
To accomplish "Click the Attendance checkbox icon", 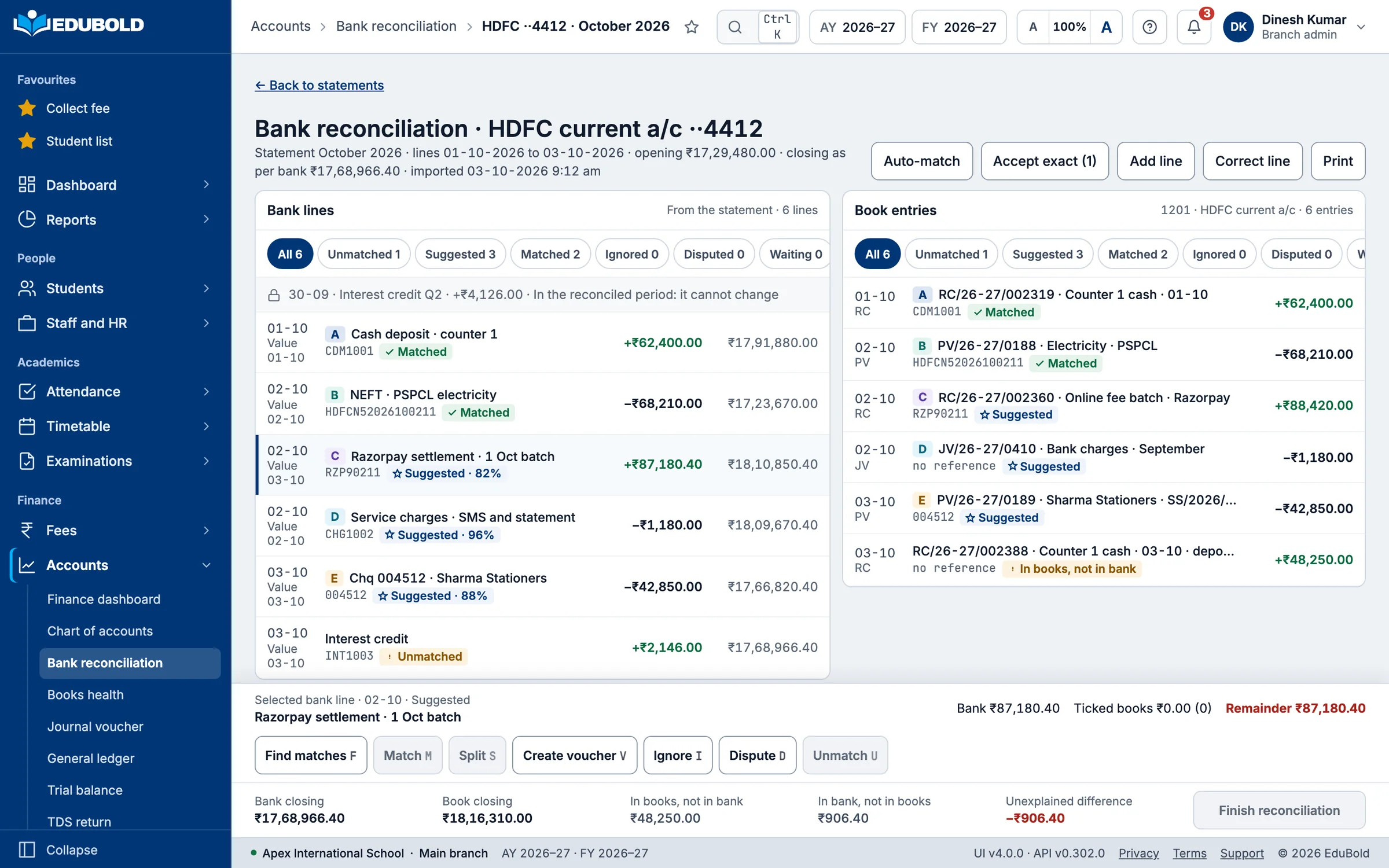I will (x=27, y=392).
